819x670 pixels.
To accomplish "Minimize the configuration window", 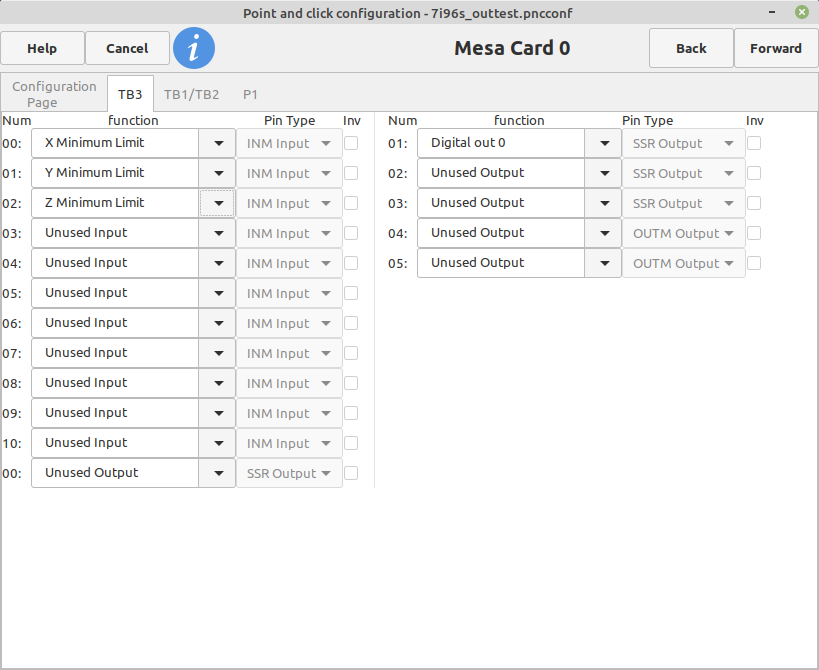I will [x=772, y=12].
